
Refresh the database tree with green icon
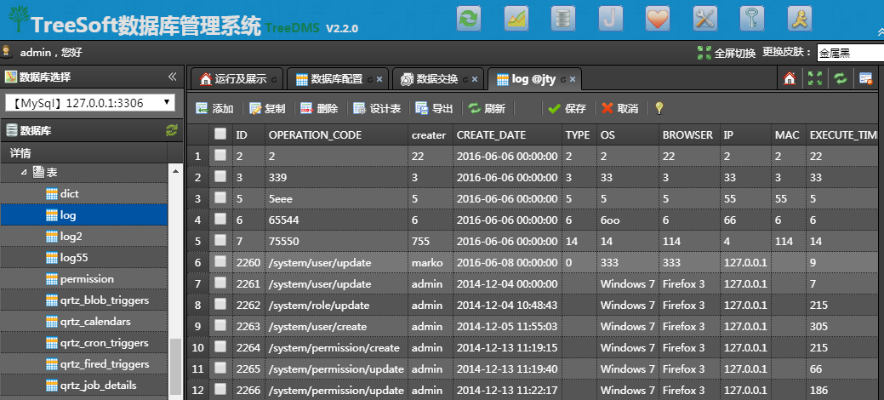tap(171, 130)
